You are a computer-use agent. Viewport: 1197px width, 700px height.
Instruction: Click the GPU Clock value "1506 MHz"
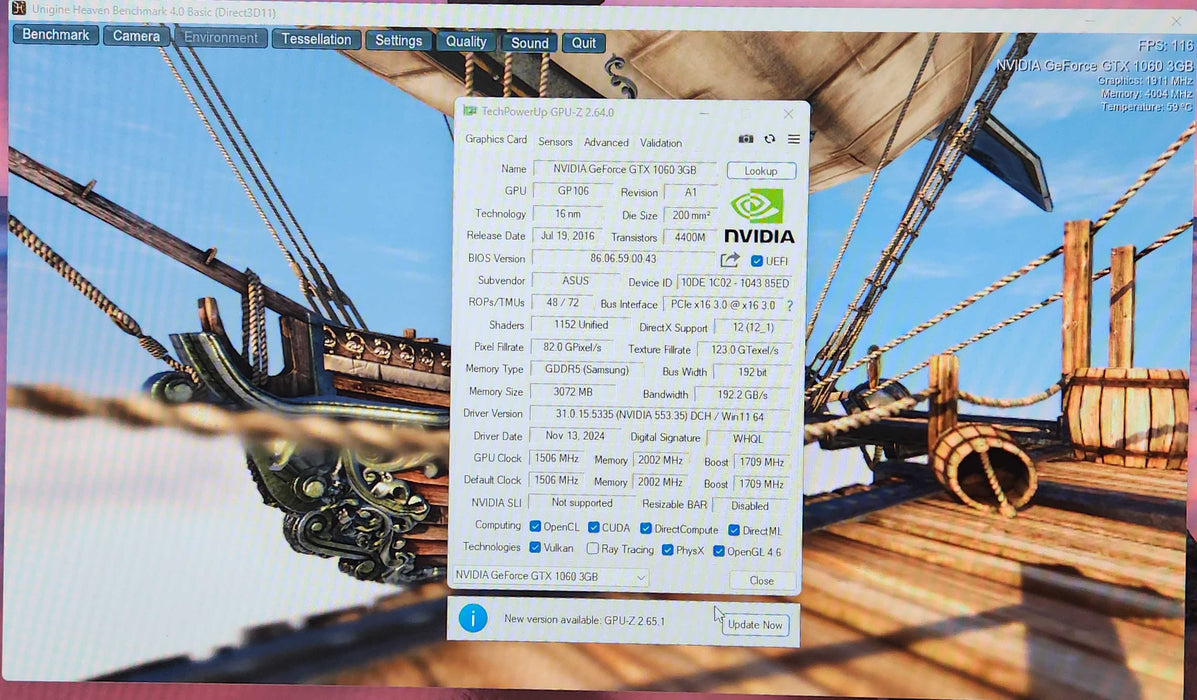point(557,458)
